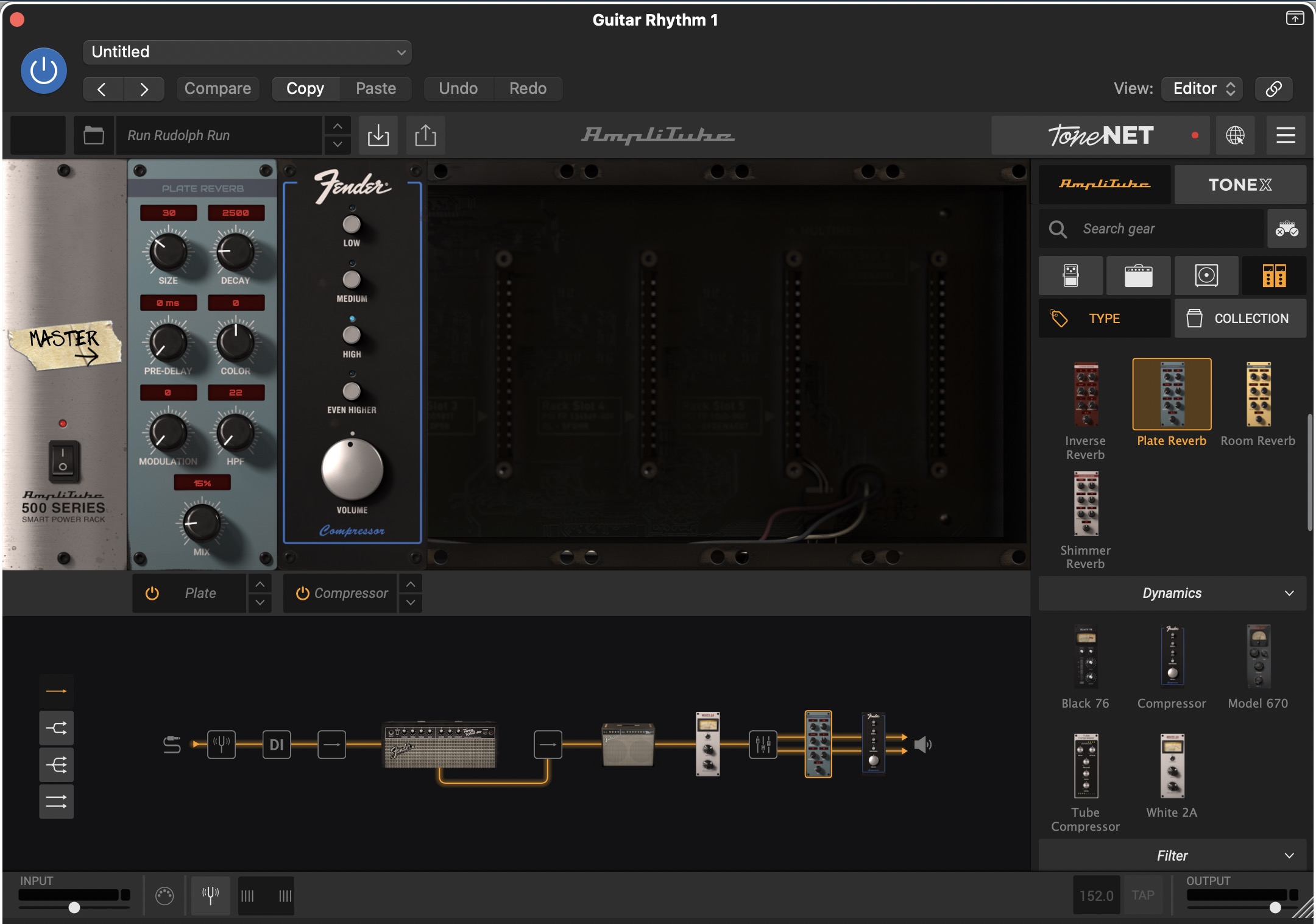Image resolution: width=1316 pixels, height=924 pixels.
Task: Click the INPUT level slider handle
Action: pyautogui.click(x=74, y=907)
